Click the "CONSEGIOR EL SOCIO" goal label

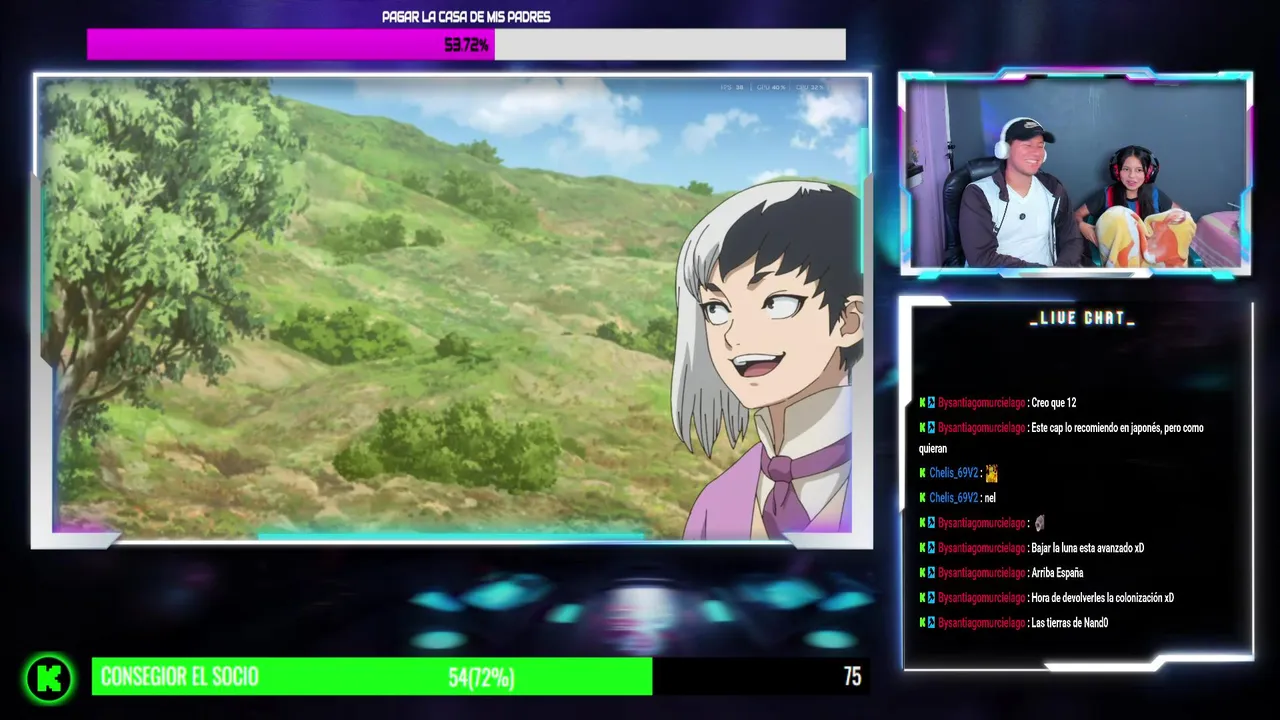[x=180, y=677]
